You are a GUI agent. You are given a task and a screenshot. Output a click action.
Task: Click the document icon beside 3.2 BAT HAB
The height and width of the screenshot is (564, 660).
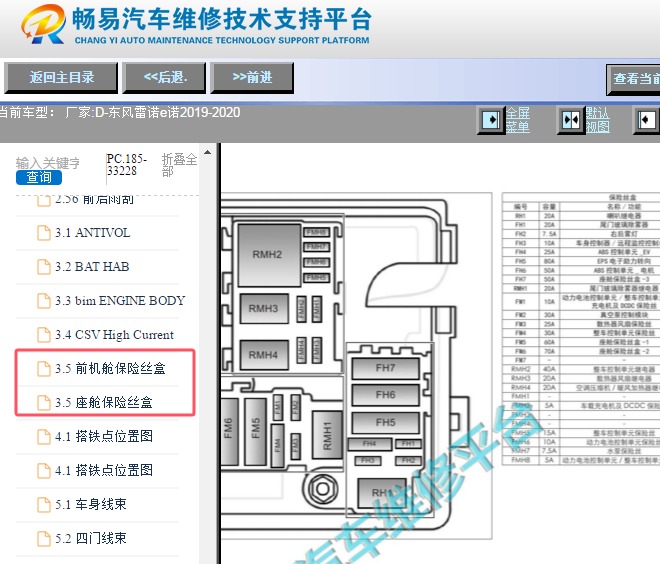43,267
